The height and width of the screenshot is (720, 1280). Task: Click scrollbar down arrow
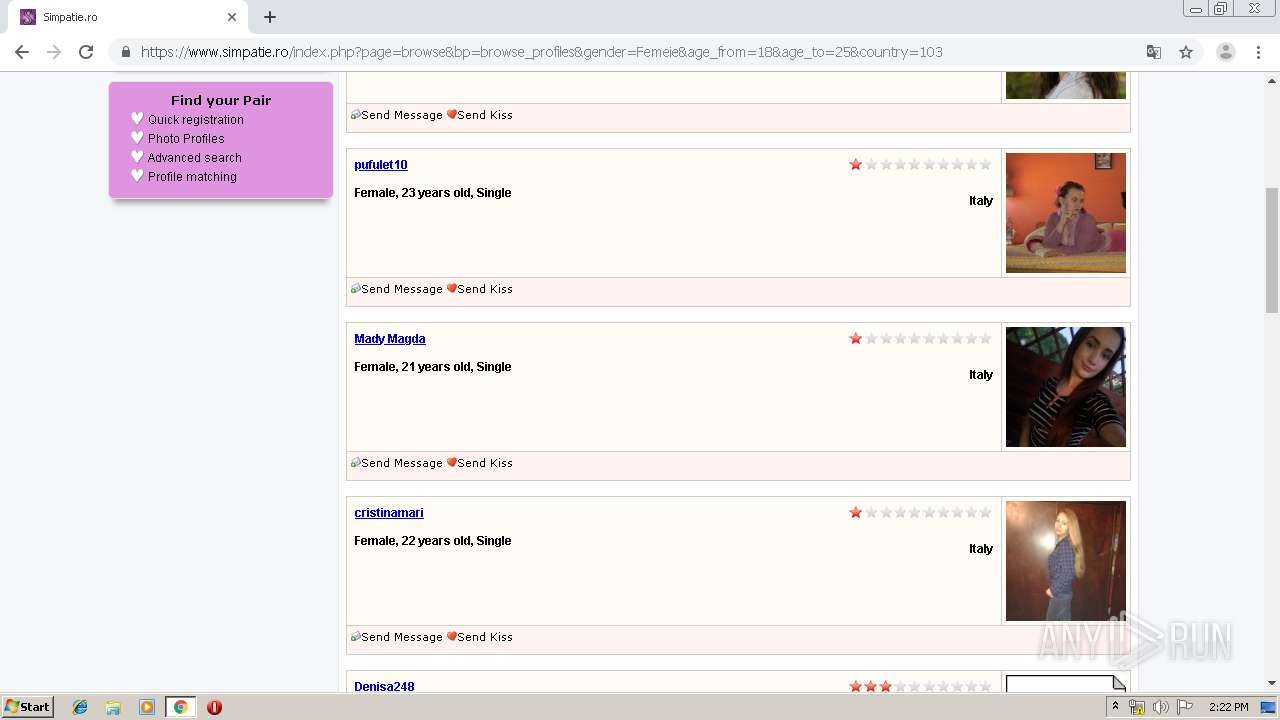(1272, 683)
